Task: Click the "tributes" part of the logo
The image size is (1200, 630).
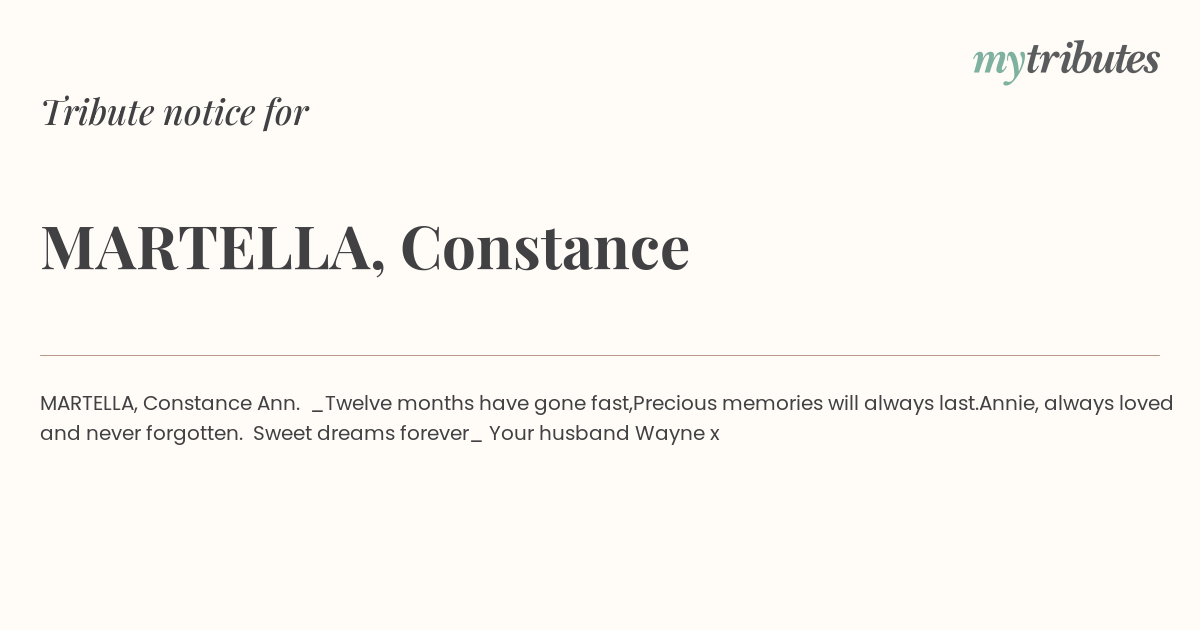Action: [x=1093, y=58]
